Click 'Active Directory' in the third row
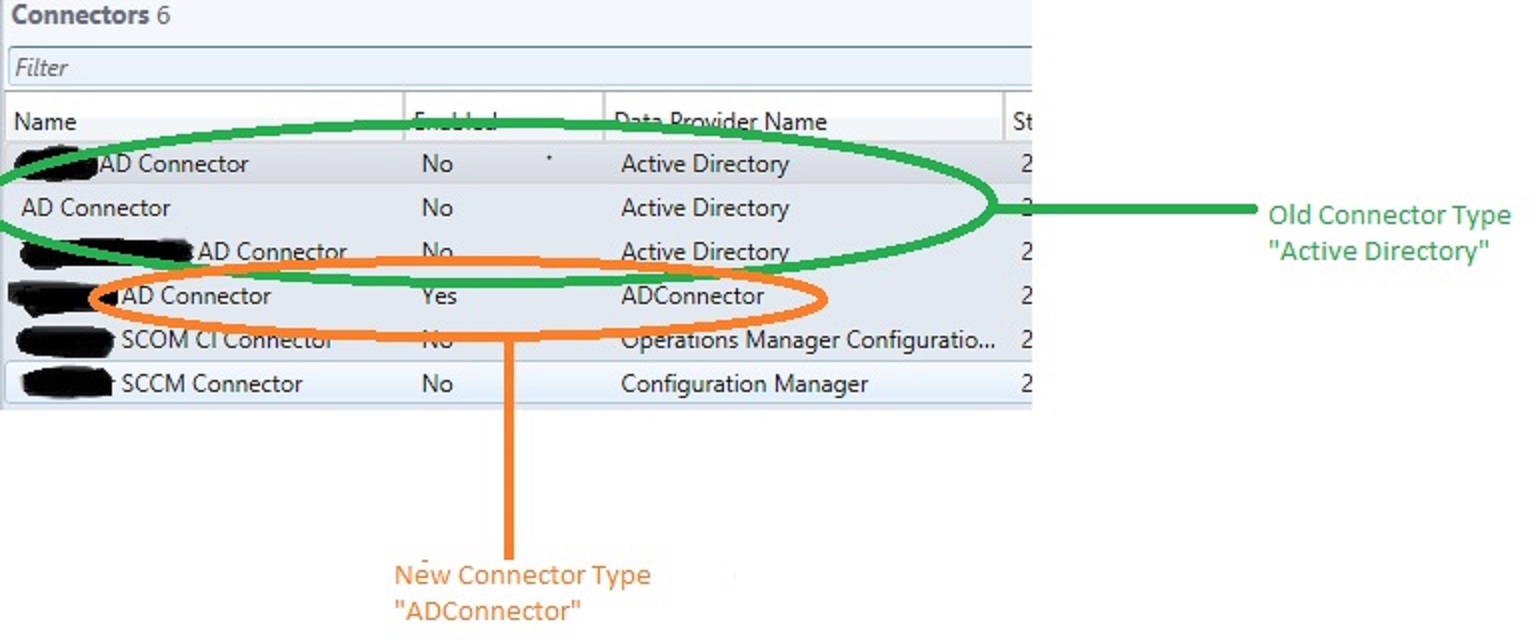 [x=705, y=252]
